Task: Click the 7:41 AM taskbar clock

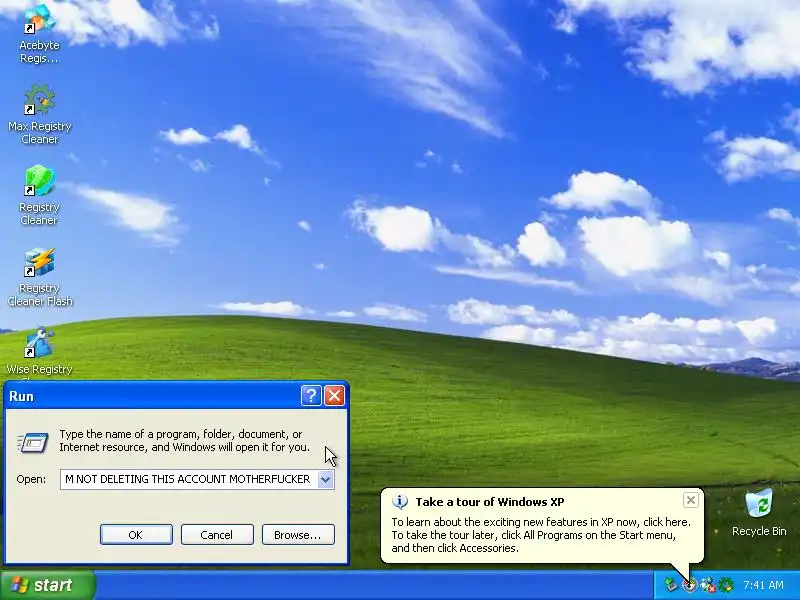Action: tap(763, 585)
